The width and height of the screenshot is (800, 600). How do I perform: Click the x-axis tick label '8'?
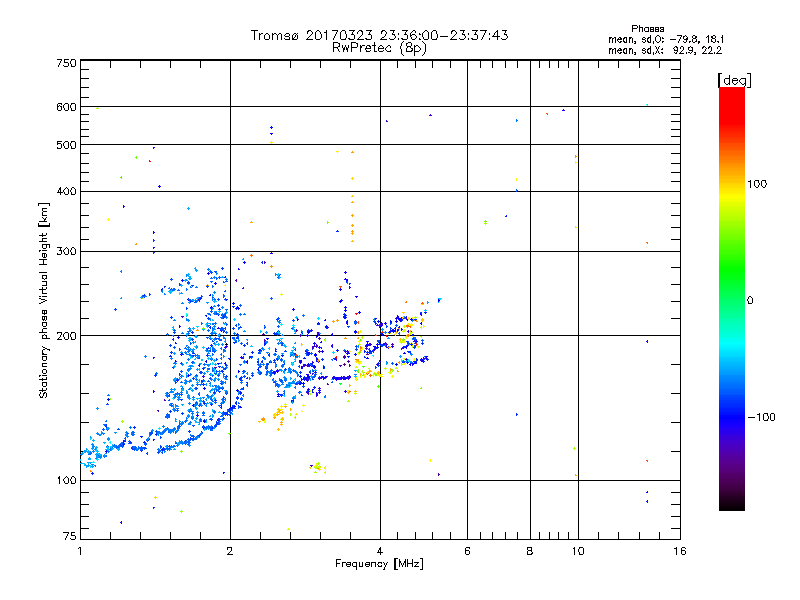click(x=530, y=551)
